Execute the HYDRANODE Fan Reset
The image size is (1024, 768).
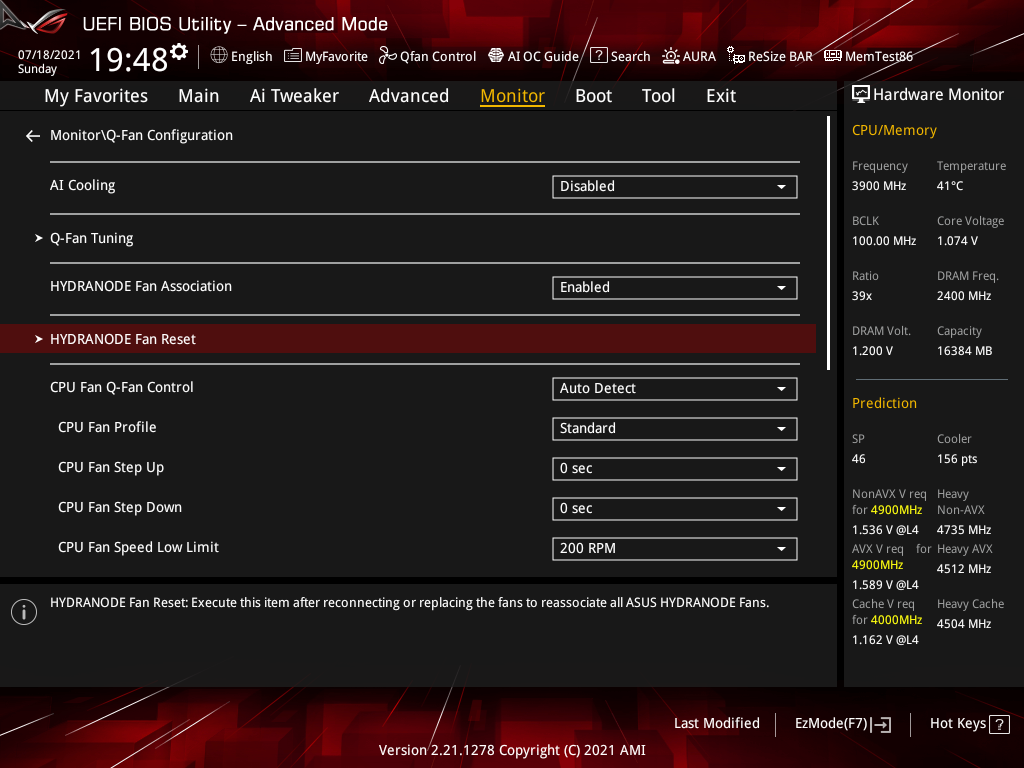[123, 339]
